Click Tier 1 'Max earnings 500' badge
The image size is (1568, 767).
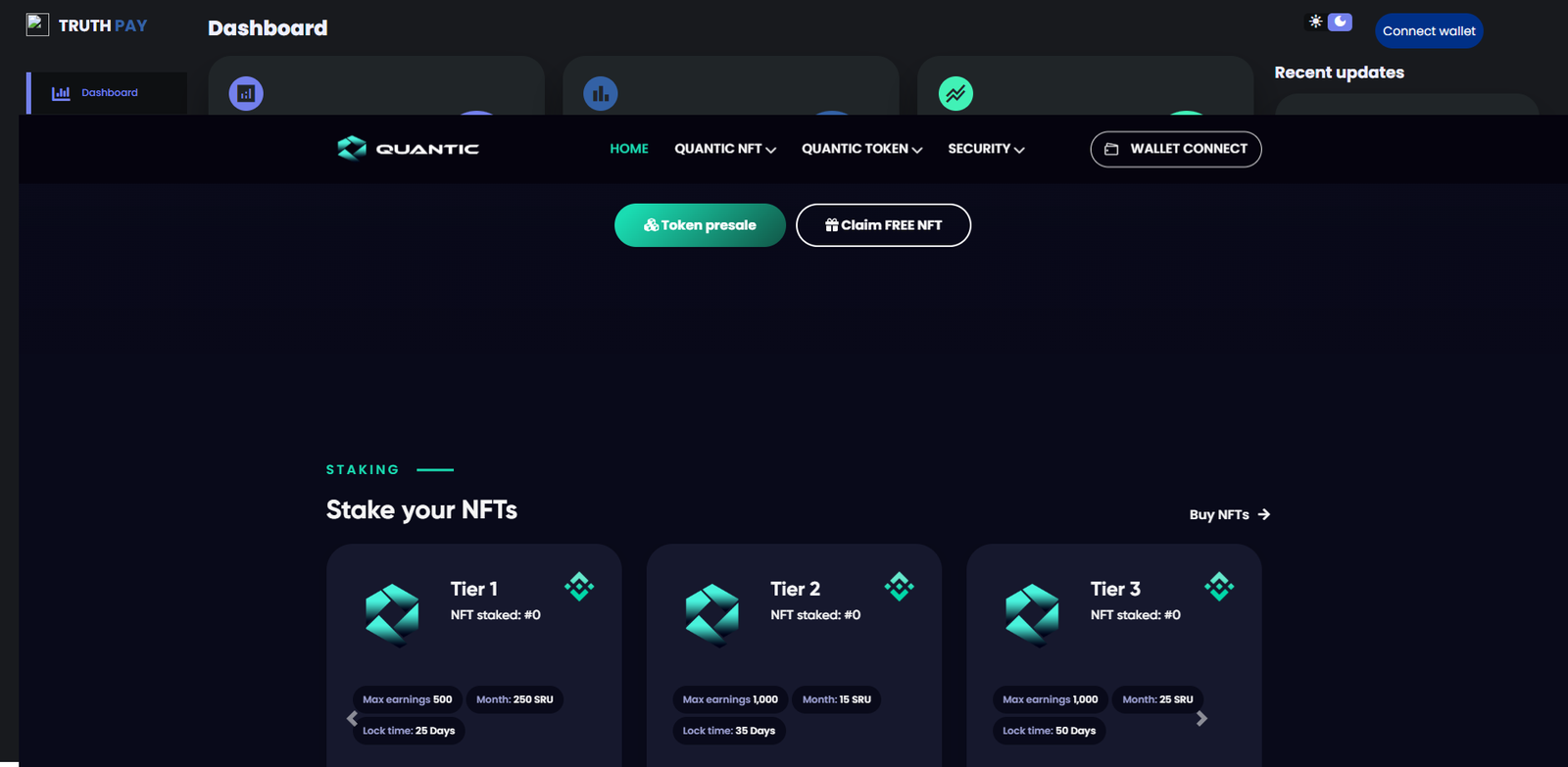click(x=408, y=699)
